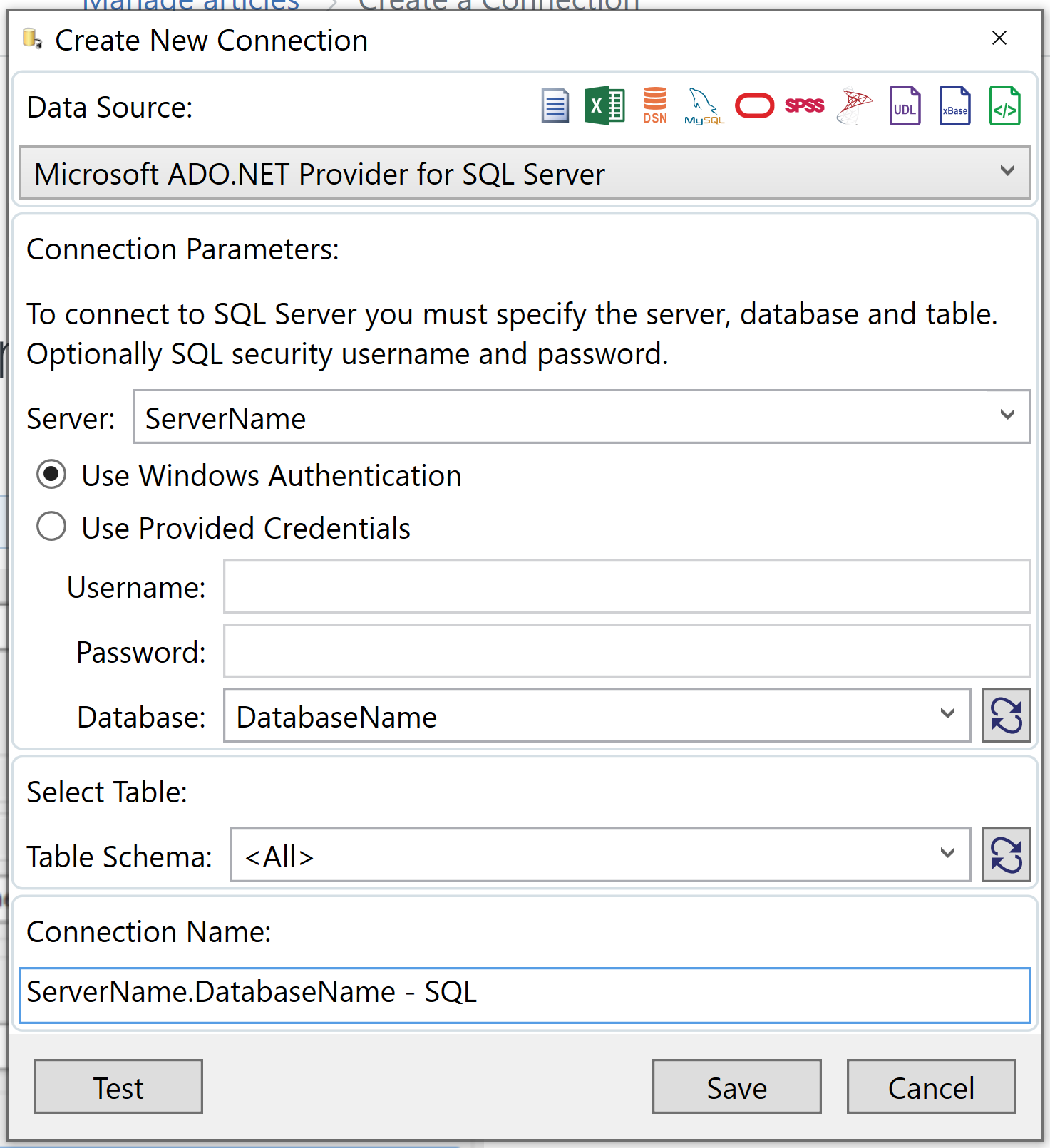The image size is (1050, 1148).
Task: Refresh the database list
Action: (x=1006, y=715)
